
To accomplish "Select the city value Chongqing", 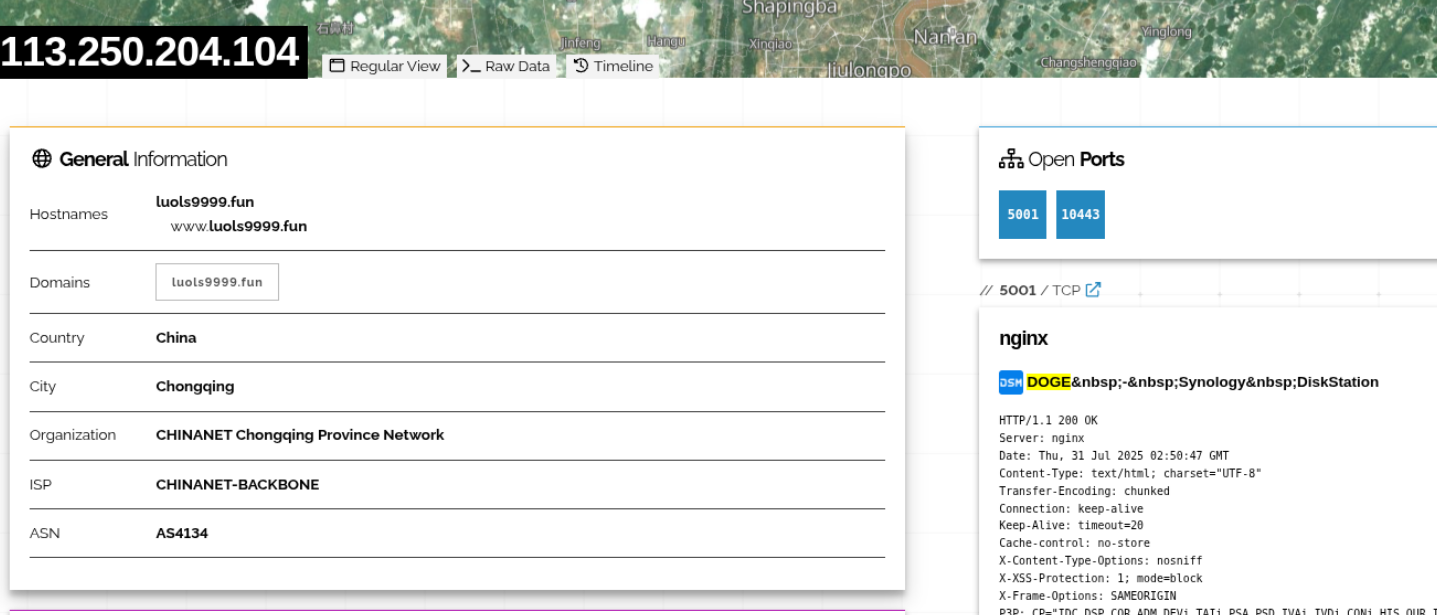I will (x=195, y=387).
